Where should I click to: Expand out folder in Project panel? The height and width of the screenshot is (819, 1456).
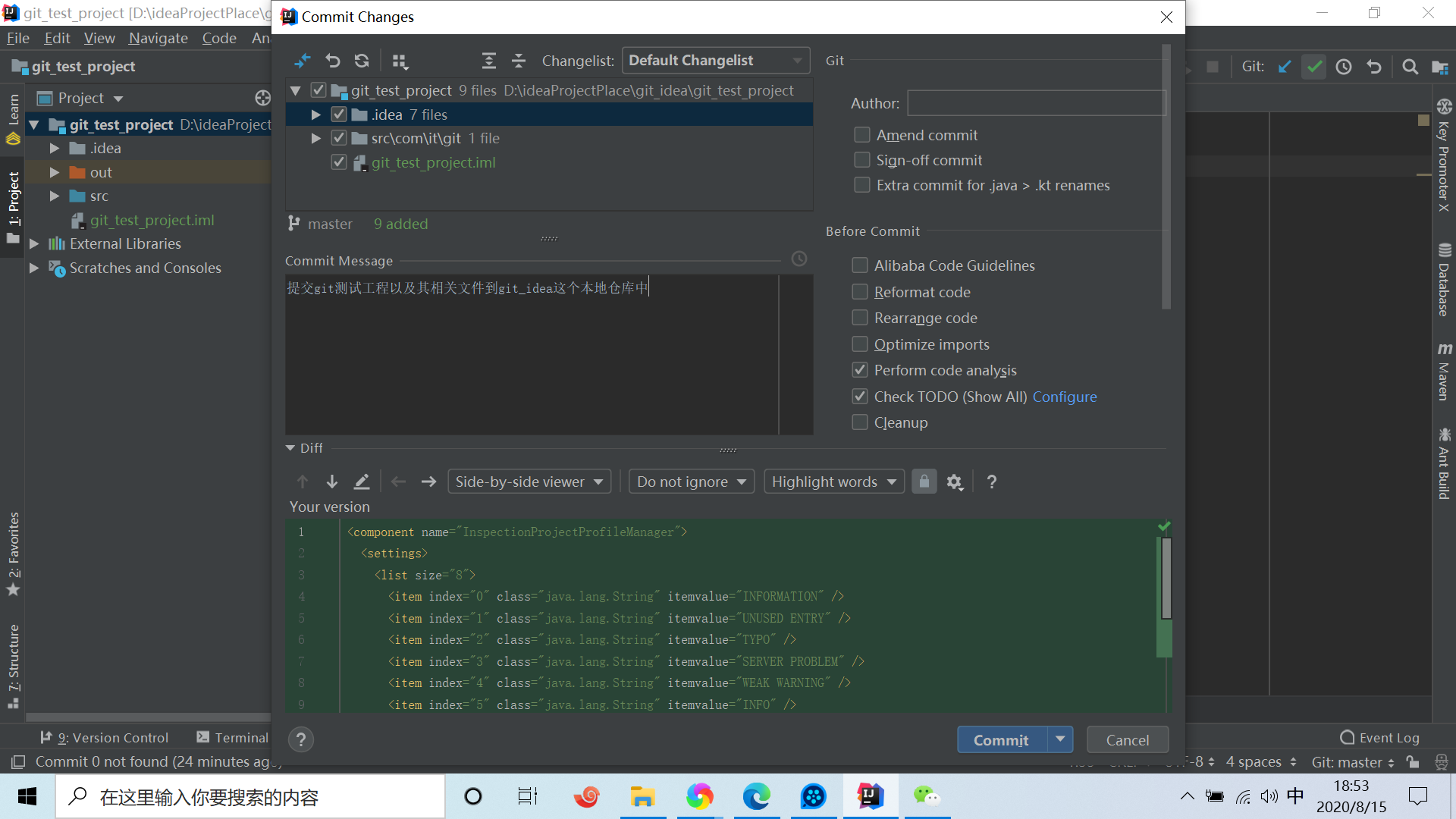click(55, 172)
